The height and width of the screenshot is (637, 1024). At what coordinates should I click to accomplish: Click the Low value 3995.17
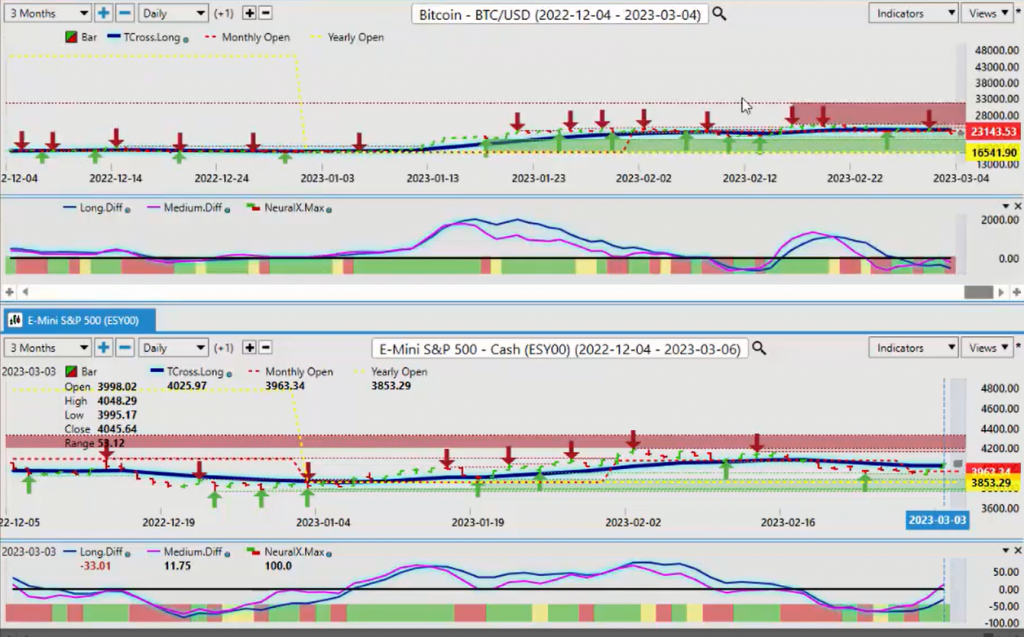click(117, 415)
